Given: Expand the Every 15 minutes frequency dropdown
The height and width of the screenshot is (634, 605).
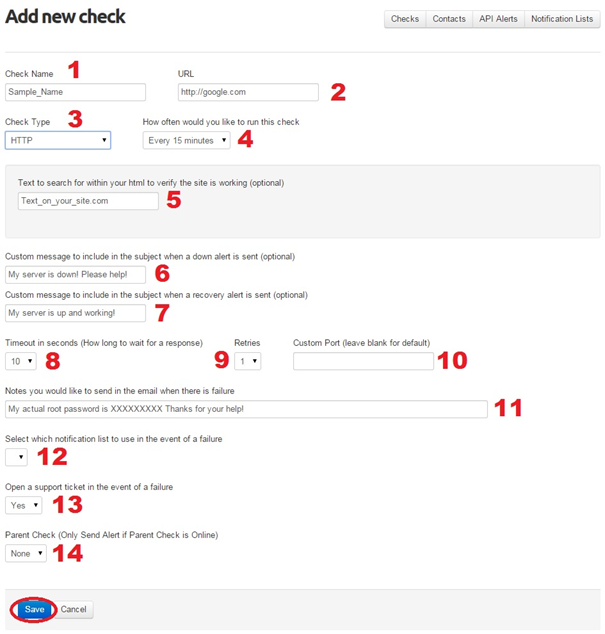Looking at the screenshot, I should click(x=186, y=140).
